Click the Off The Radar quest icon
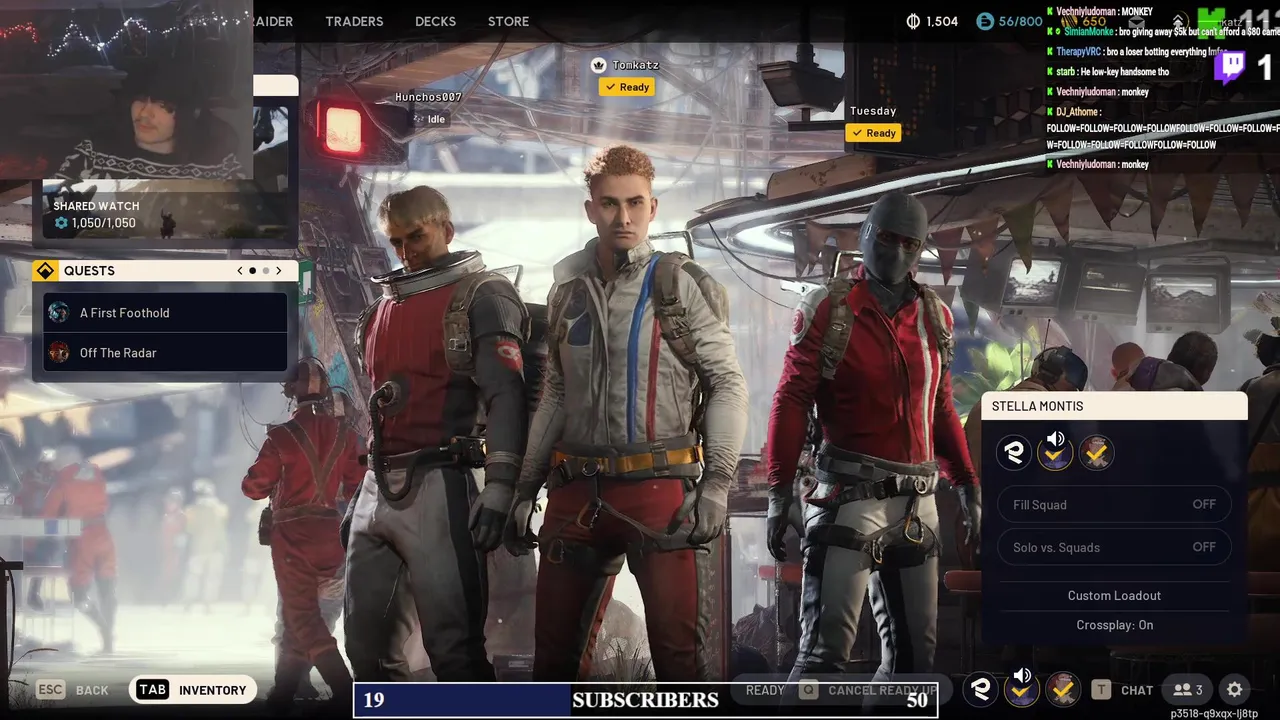This screenshot has width=1280, height=720. (x=59, y=353)
